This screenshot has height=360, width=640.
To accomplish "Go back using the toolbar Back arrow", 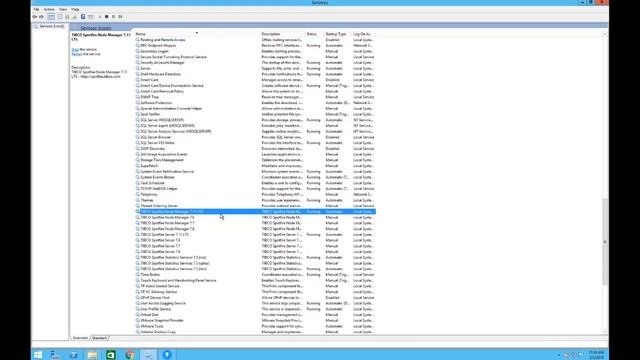I will pos(35,17).
